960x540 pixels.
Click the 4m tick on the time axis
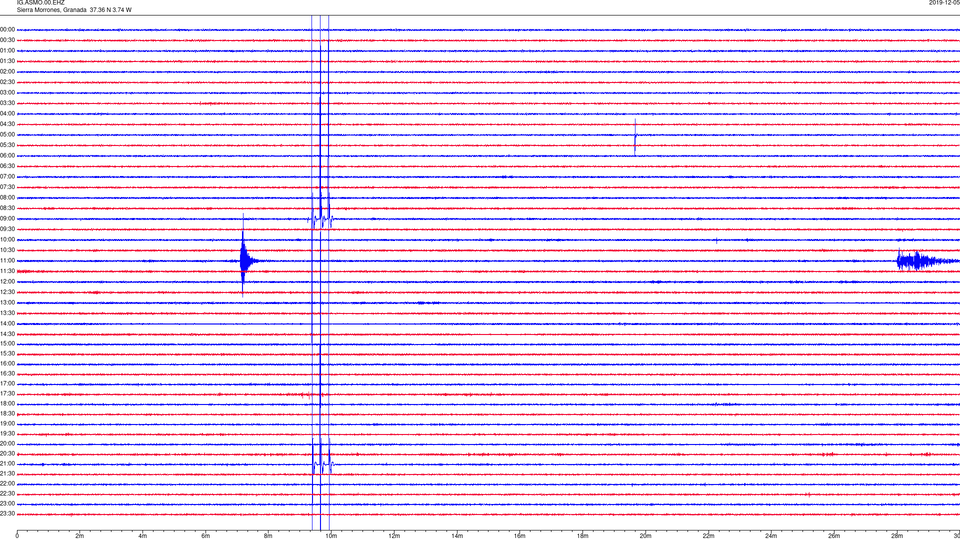coord(143,536)
